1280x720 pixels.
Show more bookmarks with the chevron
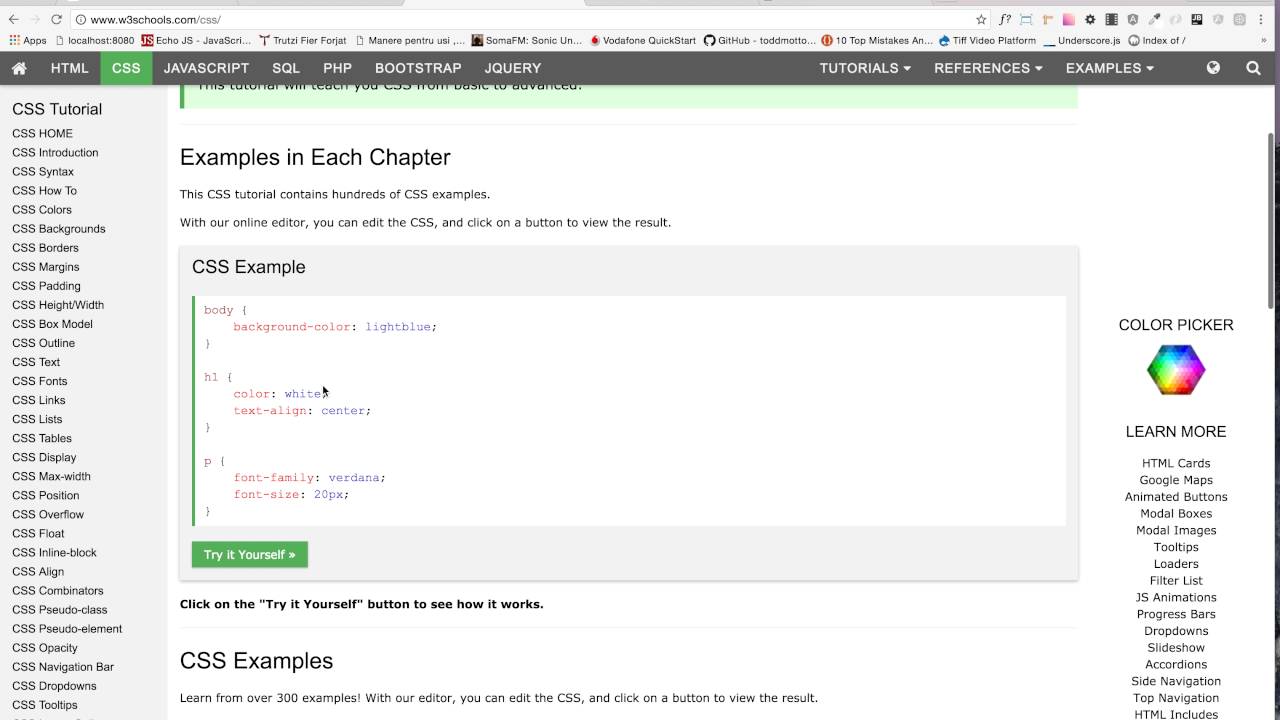[1264, 40]
